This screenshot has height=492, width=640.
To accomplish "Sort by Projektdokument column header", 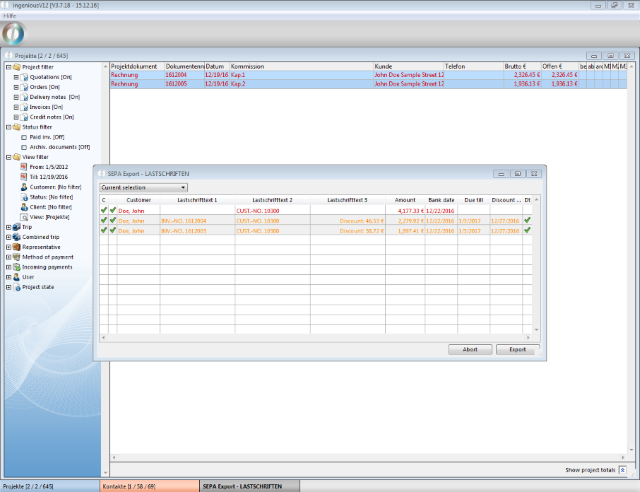I will click(137, 66).
